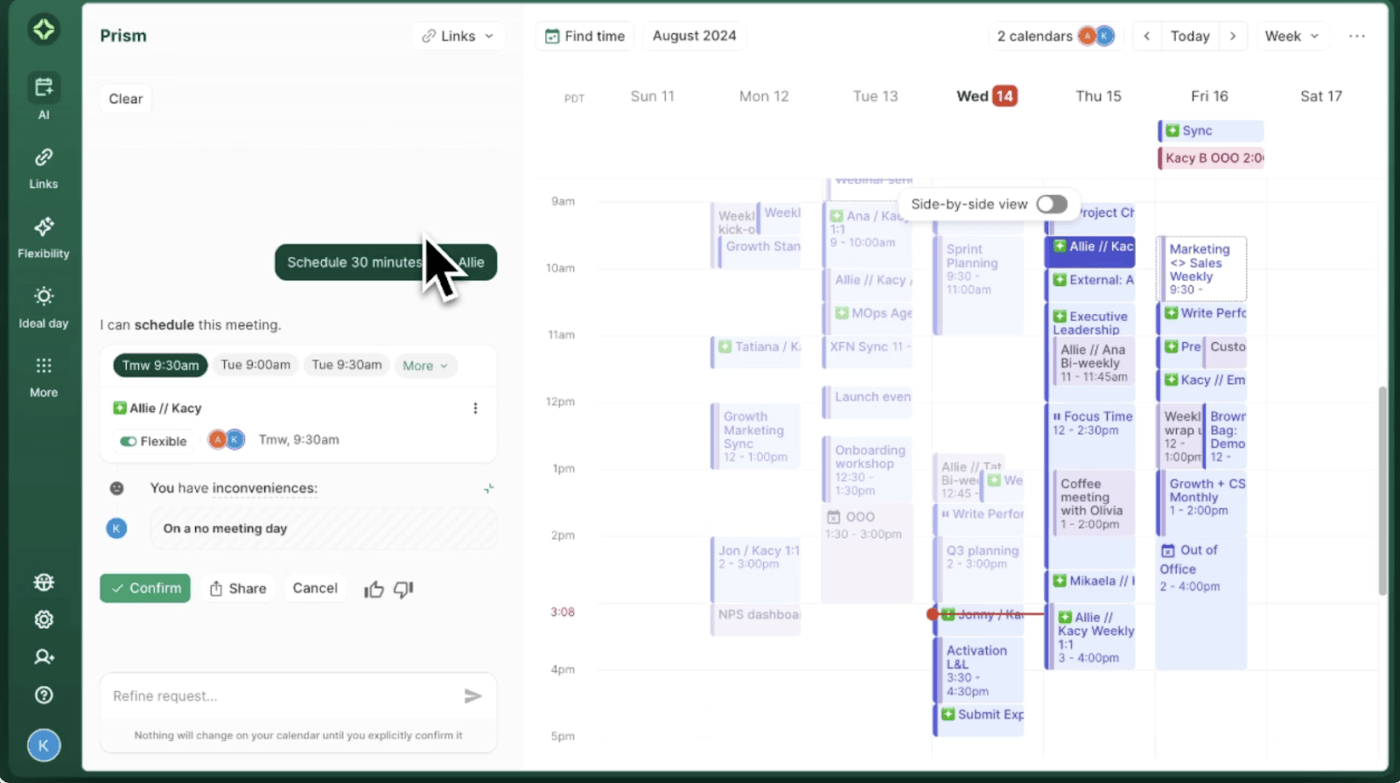The width and height of the screenshot is (1400, 783).
Task: Open the Flexibility sidebar section
Action: 43,237
